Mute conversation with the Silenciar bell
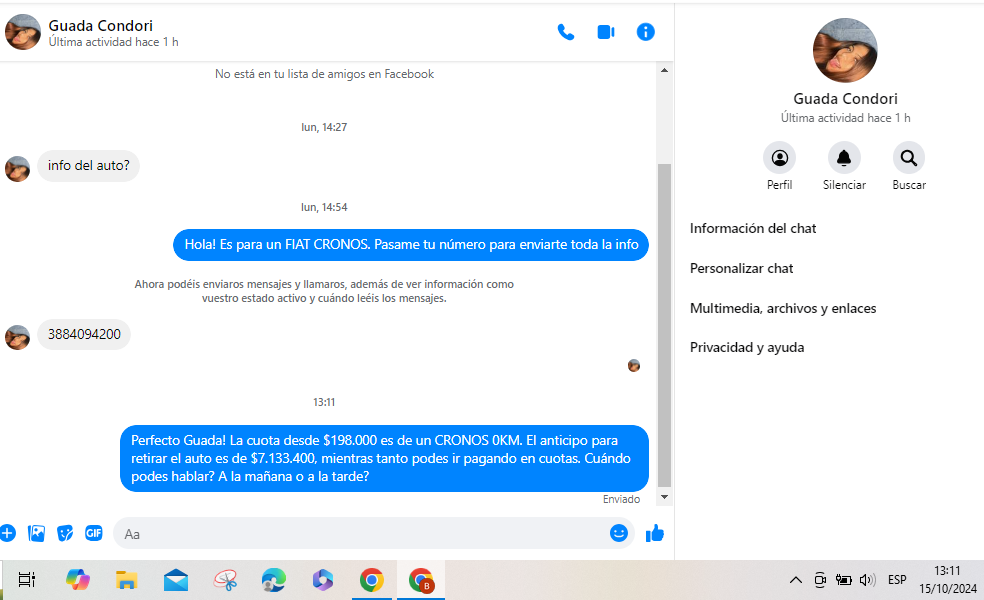The height and width of the screenshot is (600, 984). pos(844,158)
